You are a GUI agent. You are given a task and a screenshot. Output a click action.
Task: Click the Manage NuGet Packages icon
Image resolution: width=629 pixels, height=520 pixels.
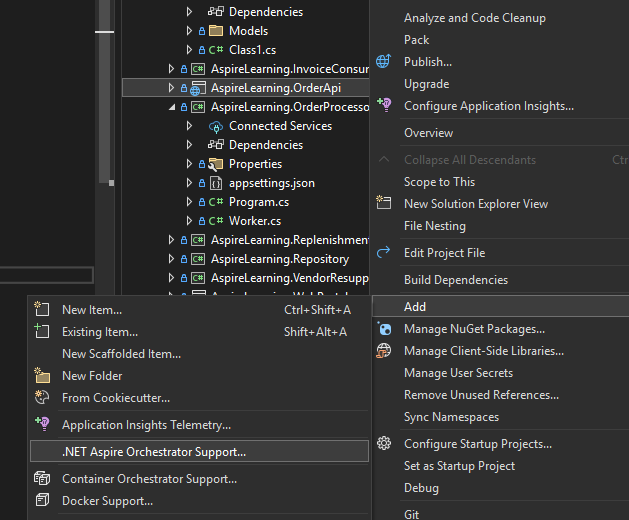pyautogui.click(x=384, y=329)
